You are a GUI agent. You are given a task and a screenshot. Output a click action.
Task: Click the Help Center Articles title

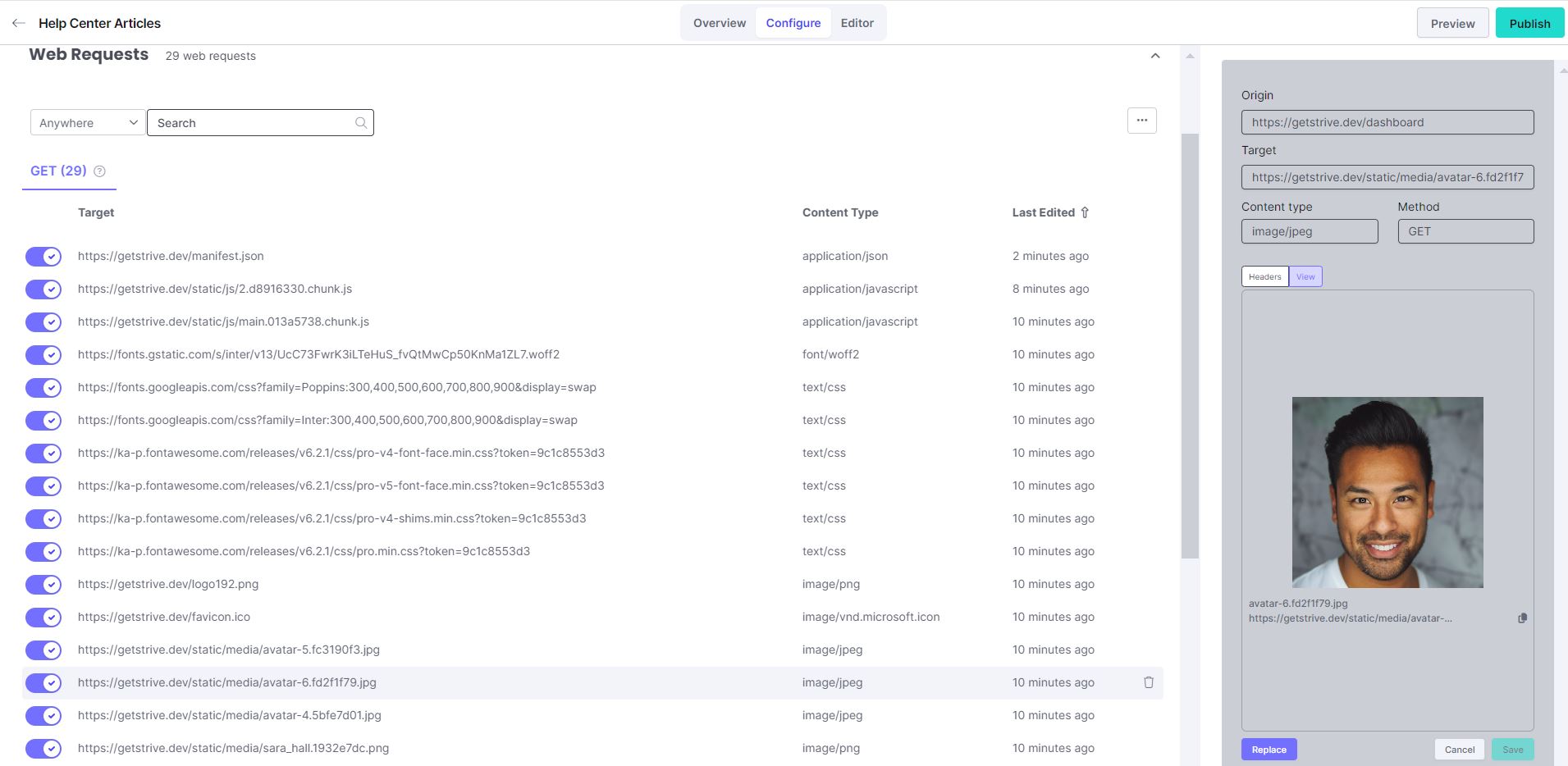point(99,23)
